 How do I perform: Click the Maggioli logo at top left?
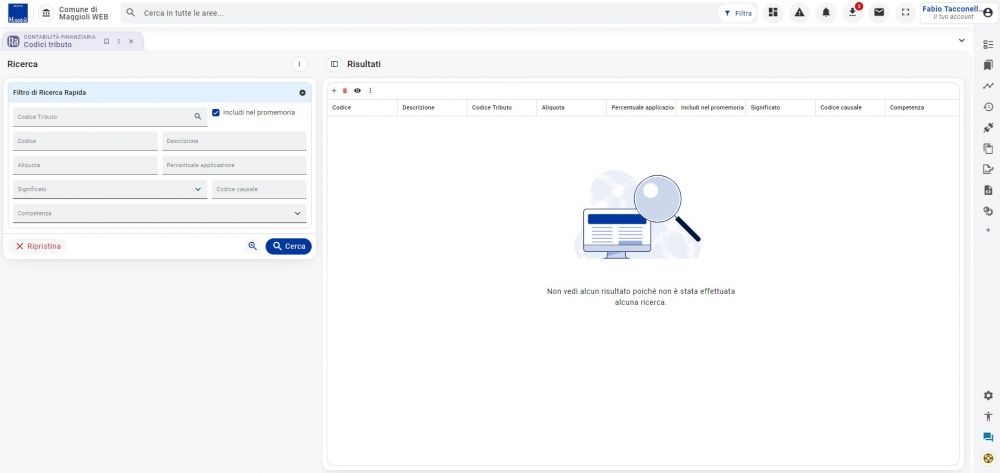tap(18, 13)
